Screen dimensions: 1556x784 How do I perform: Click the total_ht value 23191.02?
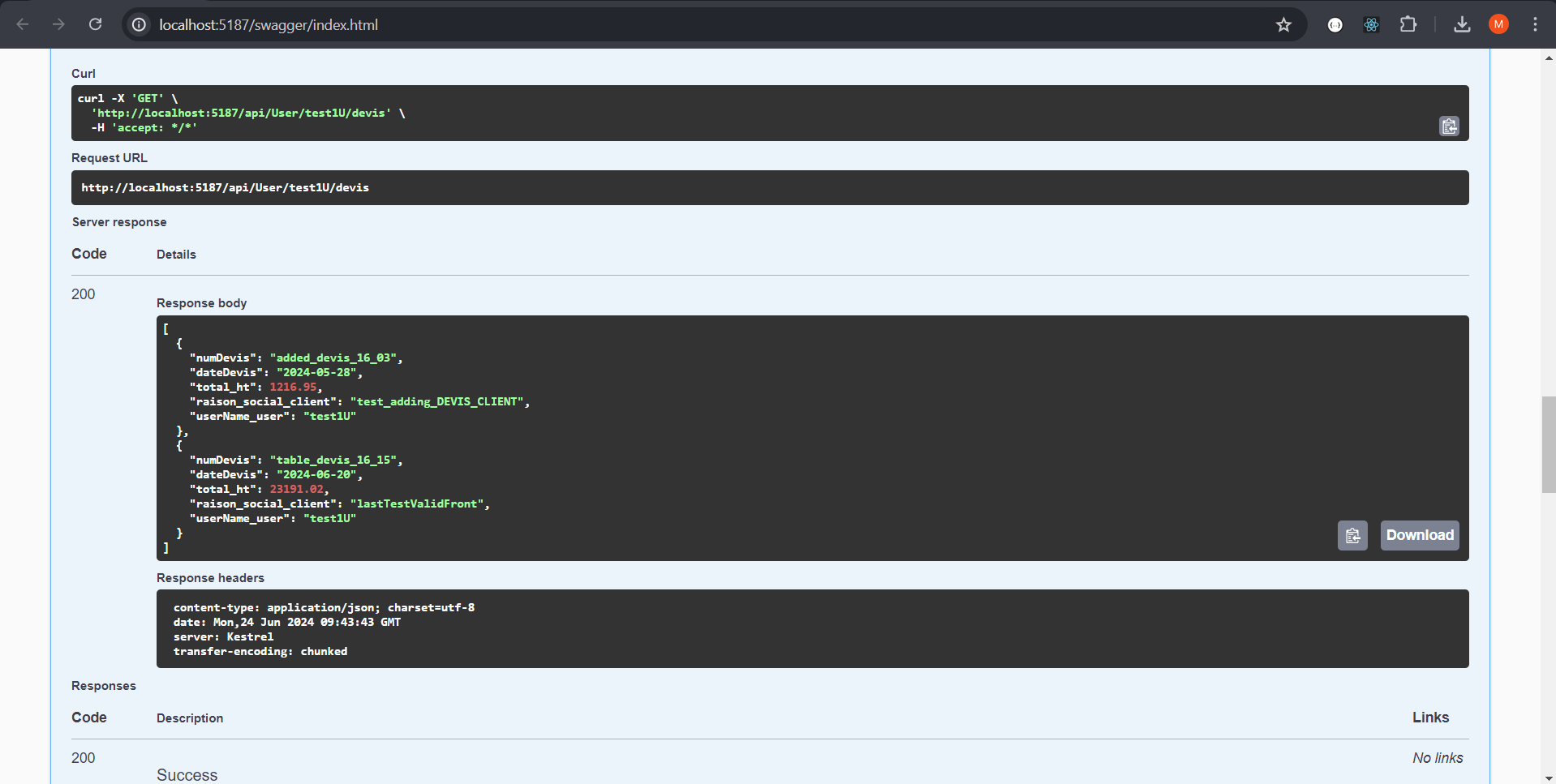tap(296, 489)
